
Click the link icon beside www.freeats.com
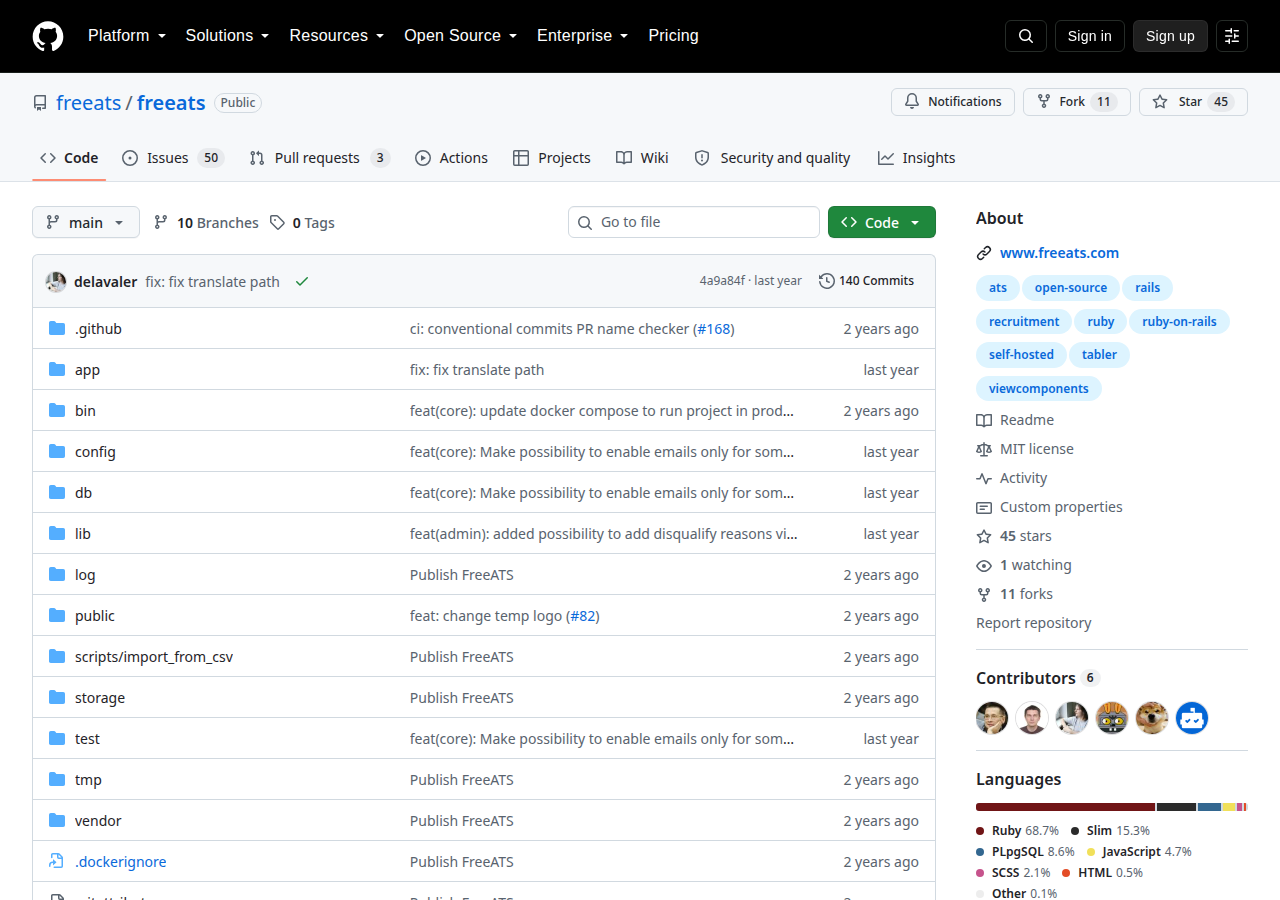pos(984,253)
